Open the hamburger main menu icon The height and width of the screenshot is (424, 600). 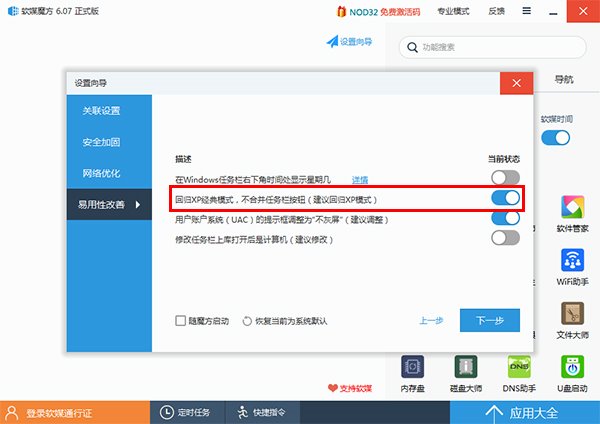(x=527, y=11)
